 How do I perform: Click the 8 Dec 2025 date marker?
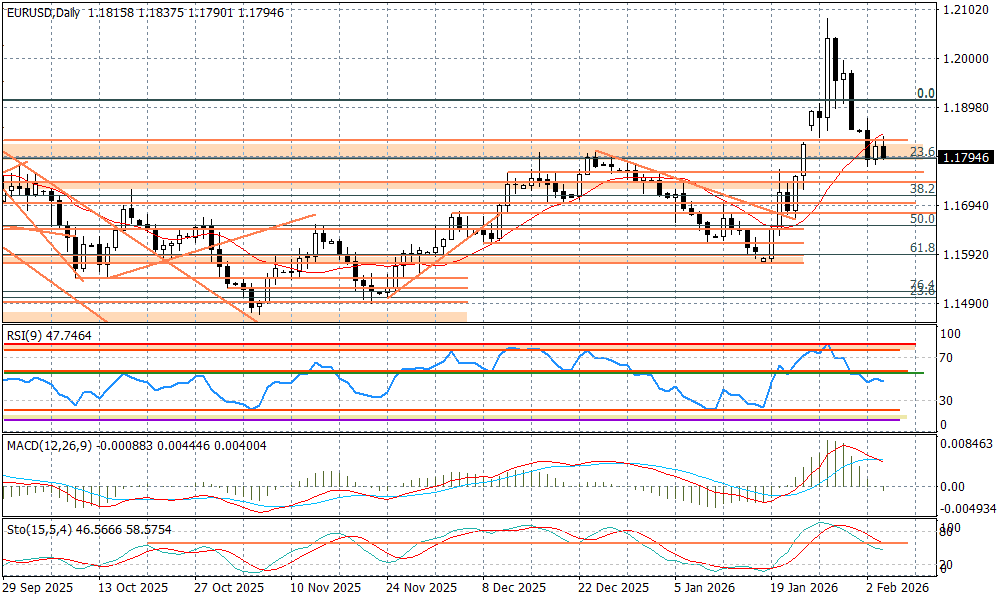513,589
